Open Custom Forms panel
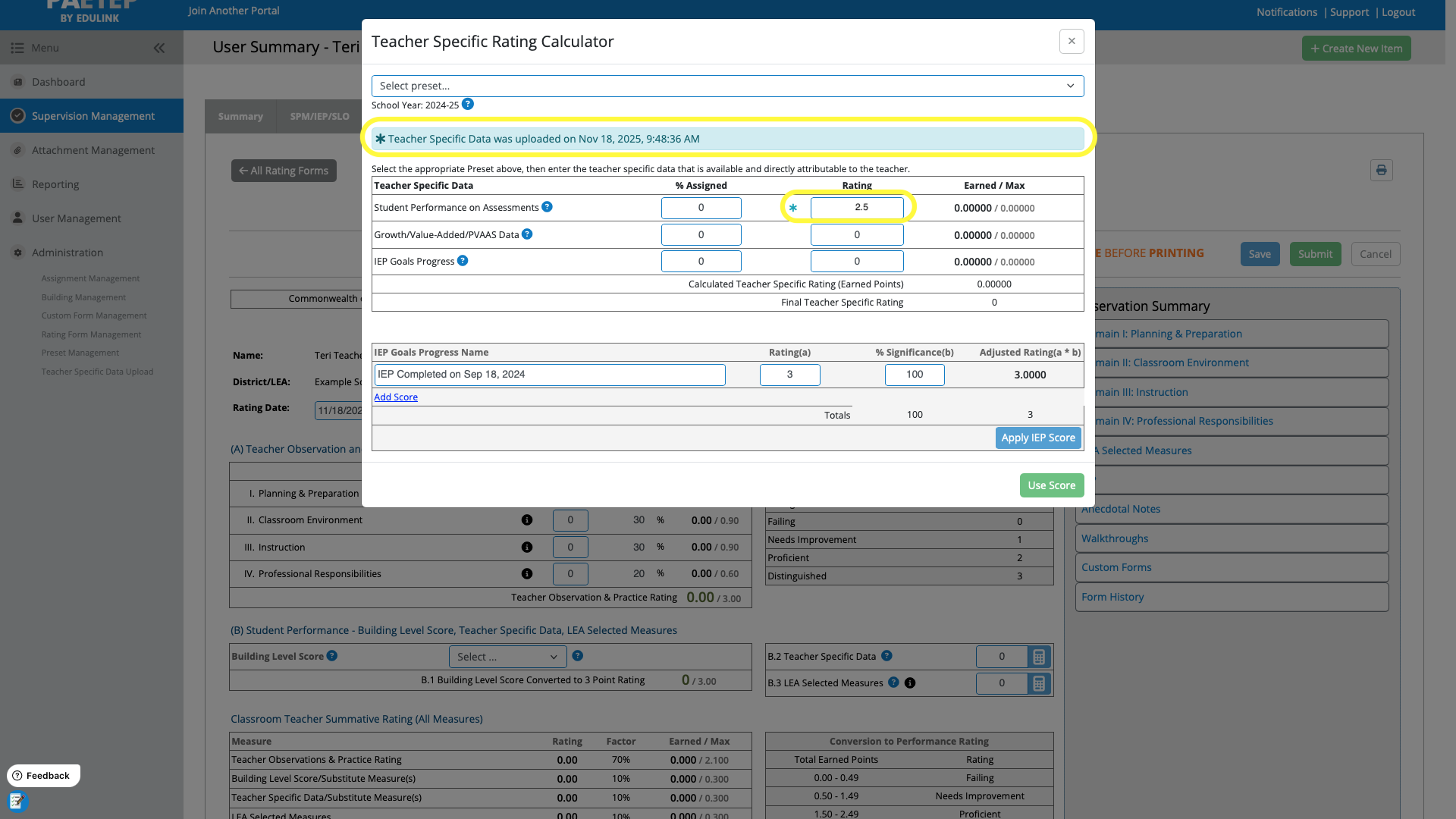 click(x=1232, y=567)
